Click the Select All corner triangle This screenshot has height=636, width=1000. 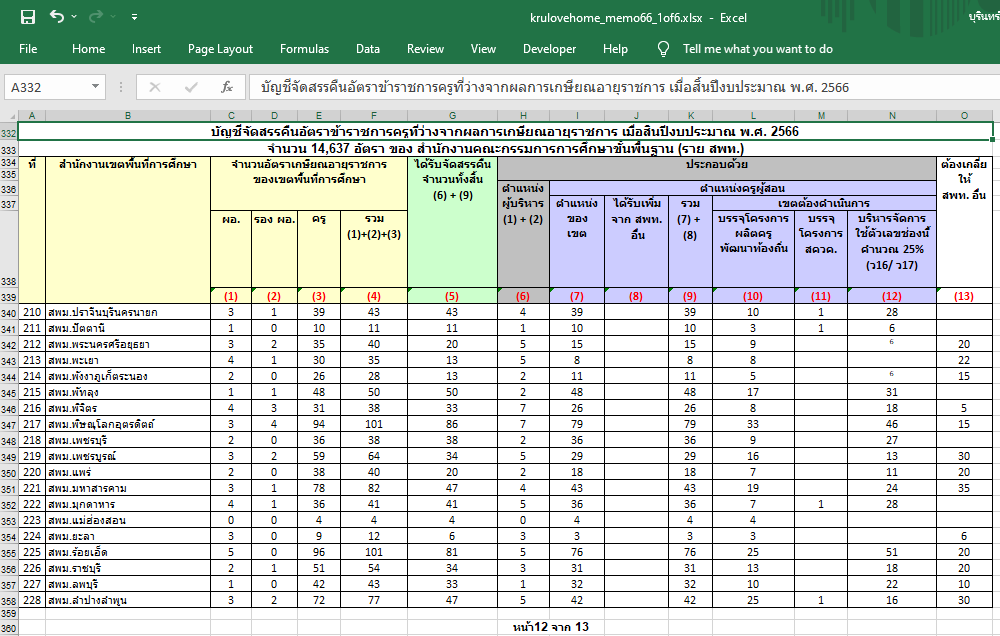(9, 116)
